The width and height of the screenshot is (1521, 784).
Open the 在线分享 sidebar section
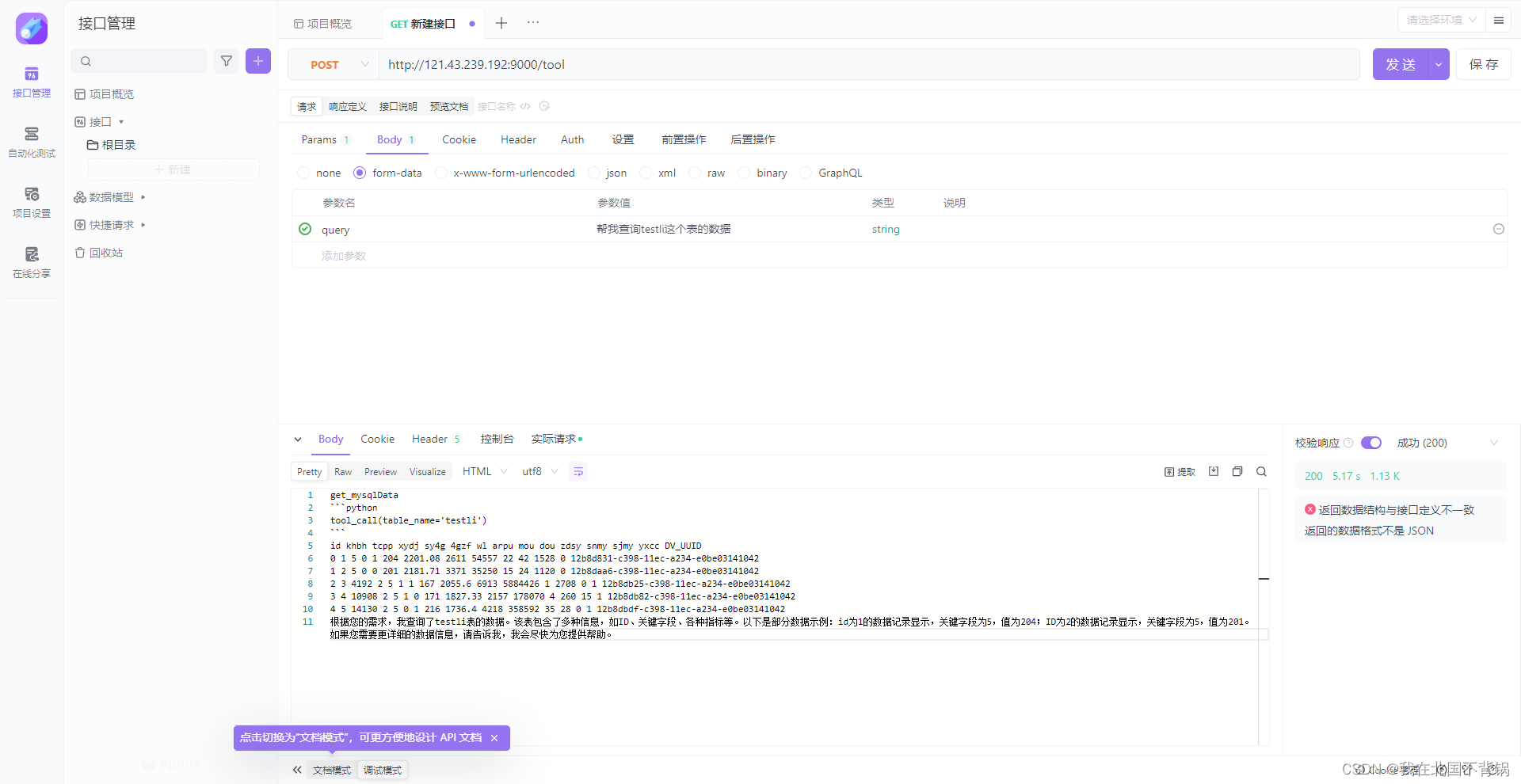pos(32,263)
